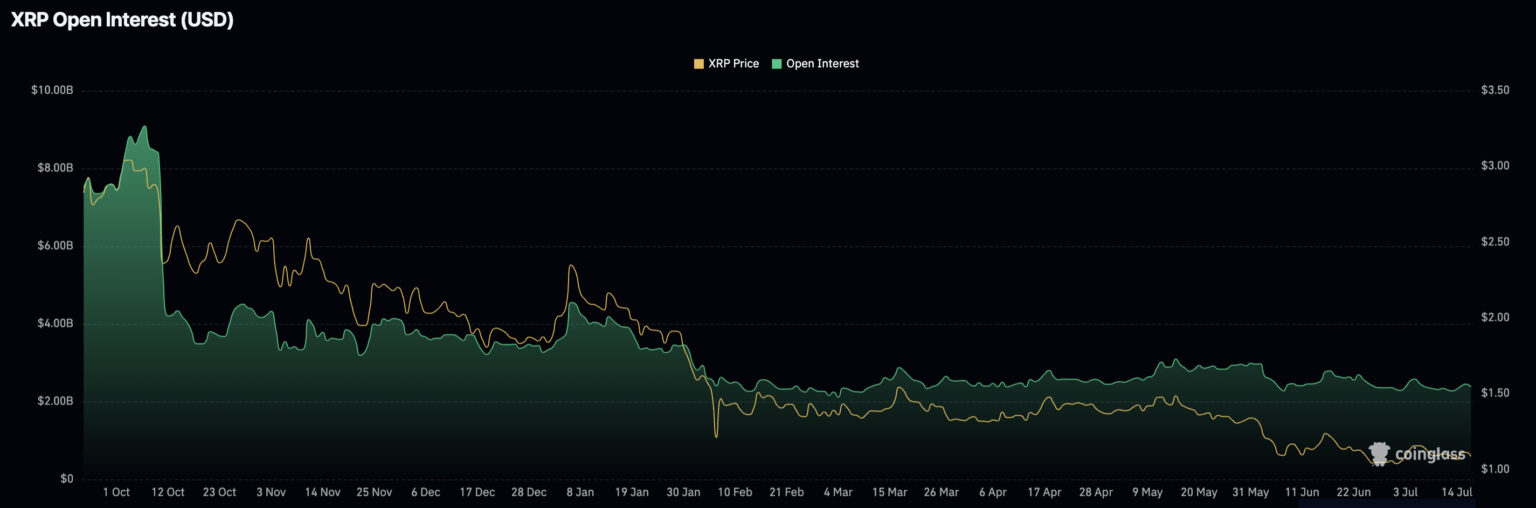This screenshot has height=508, width=1536.
Task: Click the 3 Jul date label
Action: pyautogui.click(x=1406, y=493)
